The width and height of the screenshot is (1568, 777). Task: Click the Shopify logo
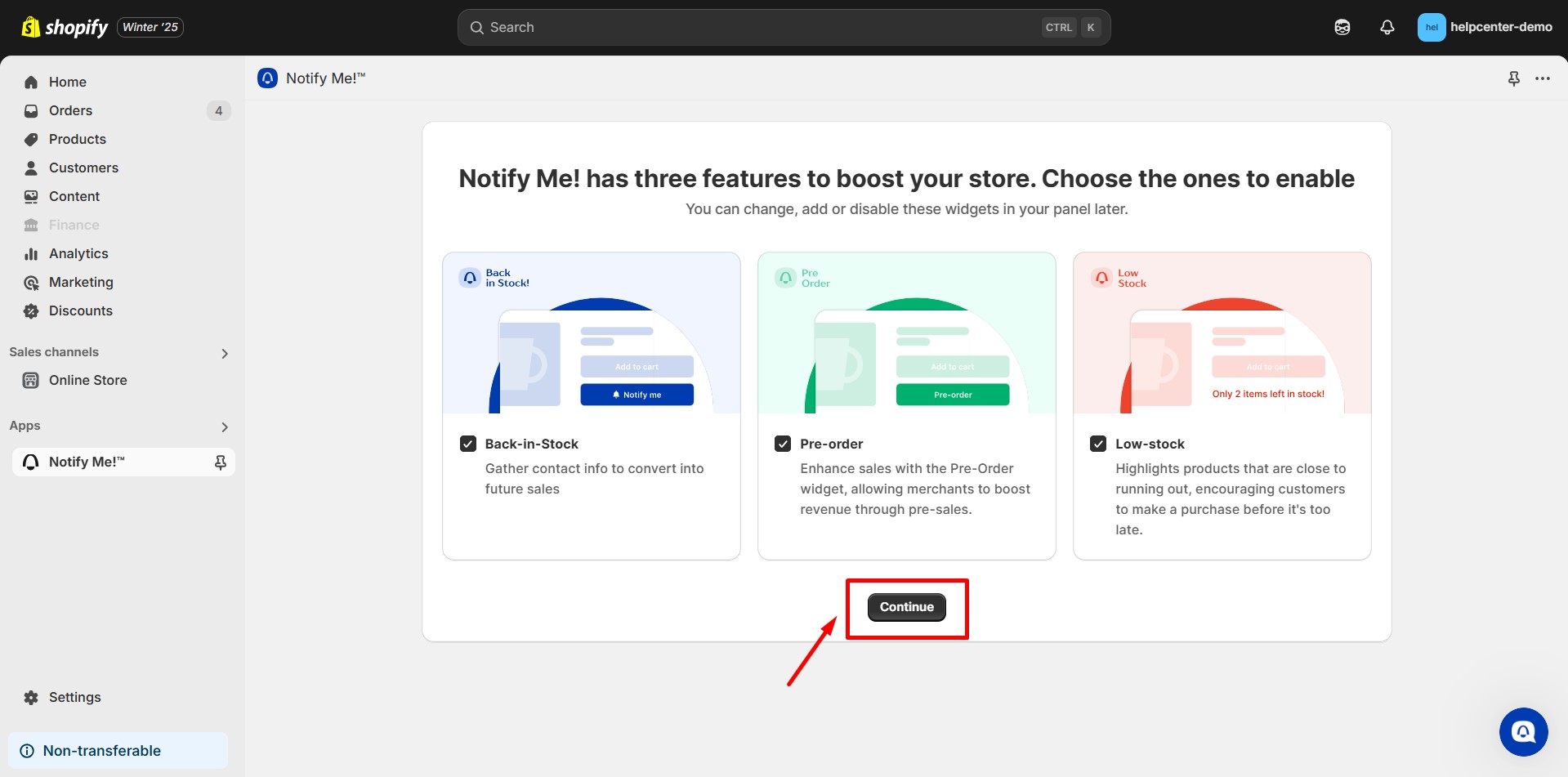pyautogui.click(x=65, y=28)
